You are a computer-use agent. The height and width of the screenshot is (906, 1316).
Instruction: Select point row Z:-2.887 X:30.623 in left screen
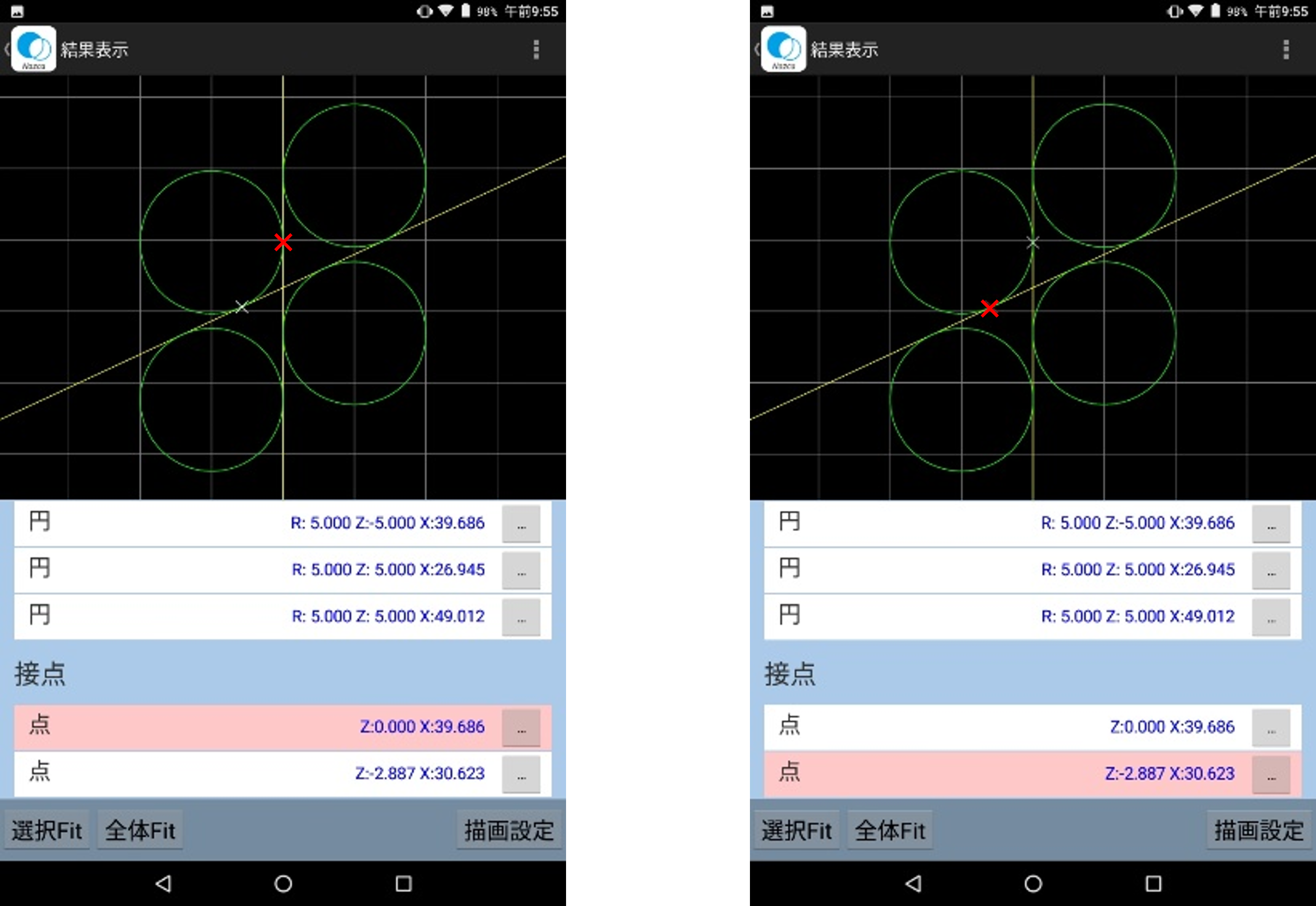(283, 774)
